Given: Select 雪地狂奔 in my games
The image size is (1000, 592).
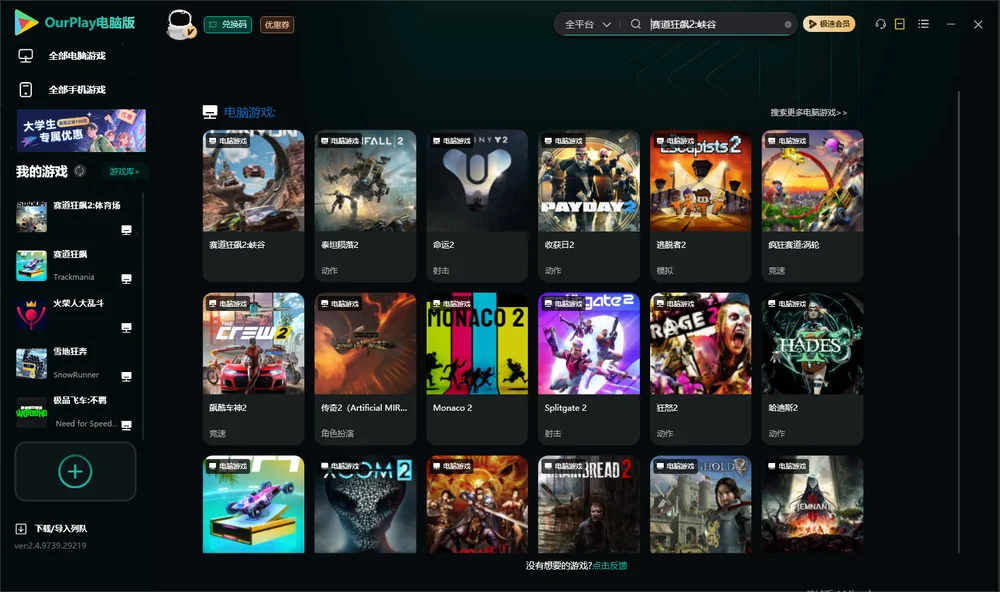Looking at the screenshot, I should point(75,364).
